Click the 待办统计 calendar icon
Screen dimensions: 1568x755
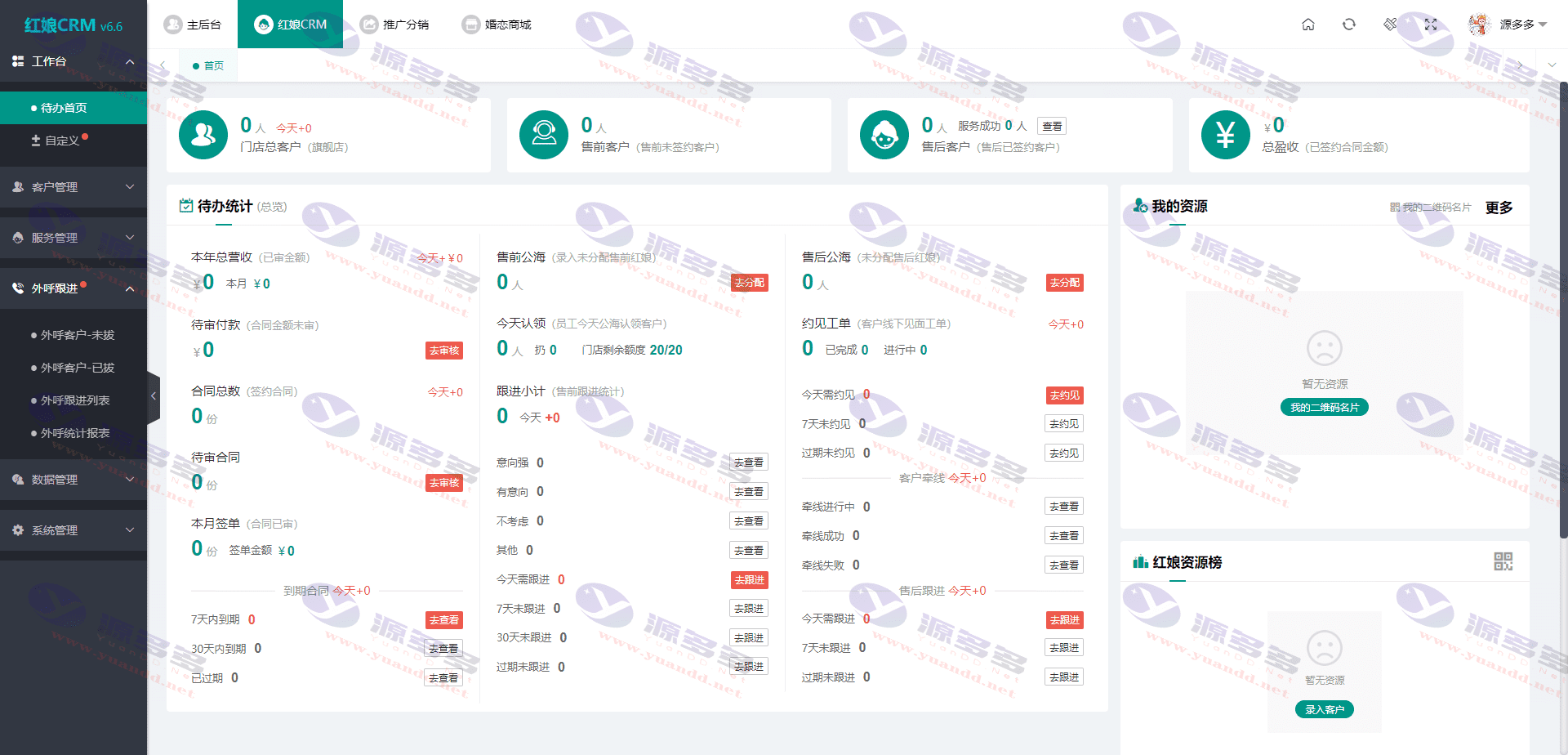(x=186, y=206)
